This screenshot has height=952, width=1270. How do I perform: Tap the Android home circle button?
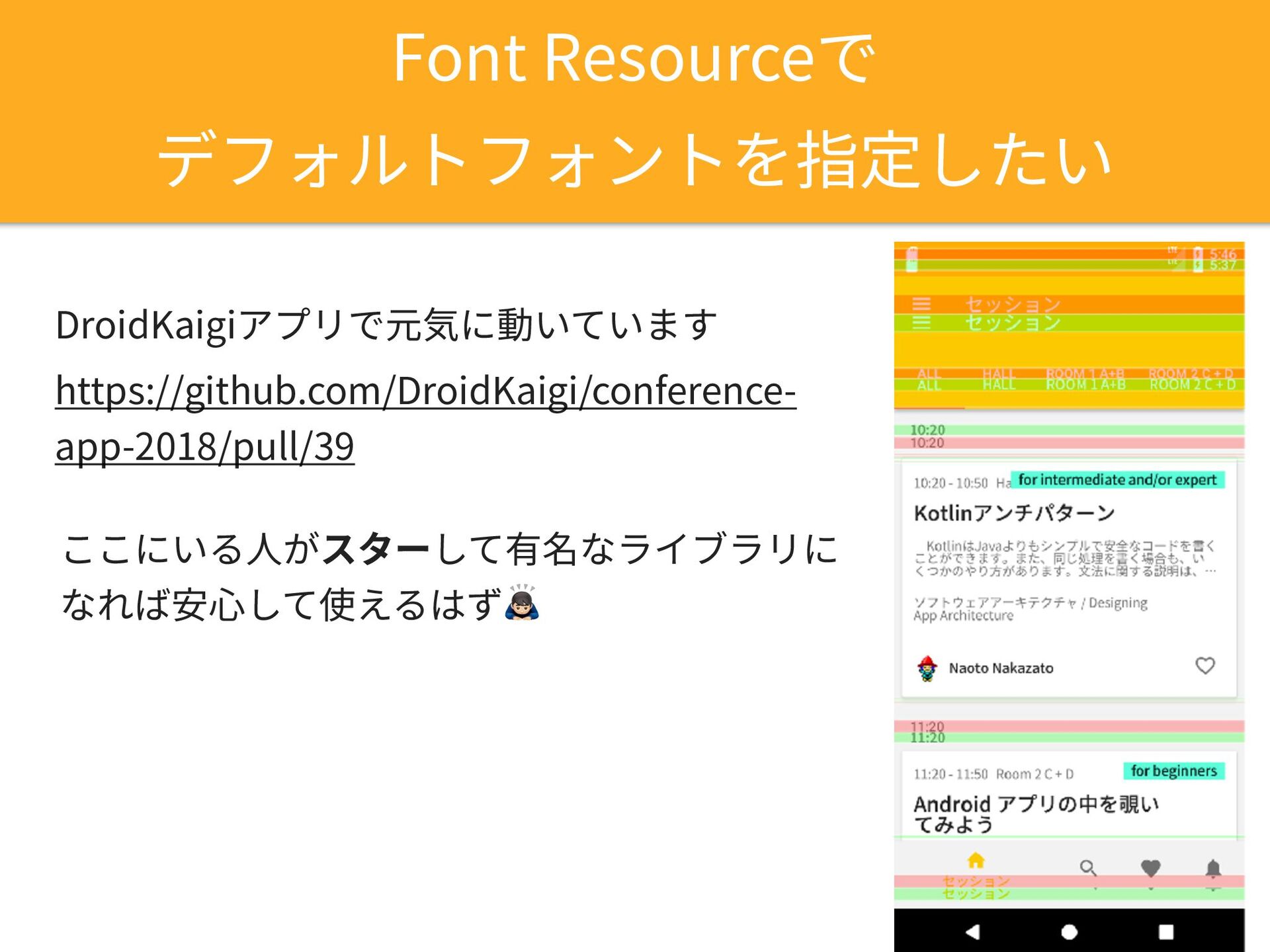click(x=1069, y=932)
